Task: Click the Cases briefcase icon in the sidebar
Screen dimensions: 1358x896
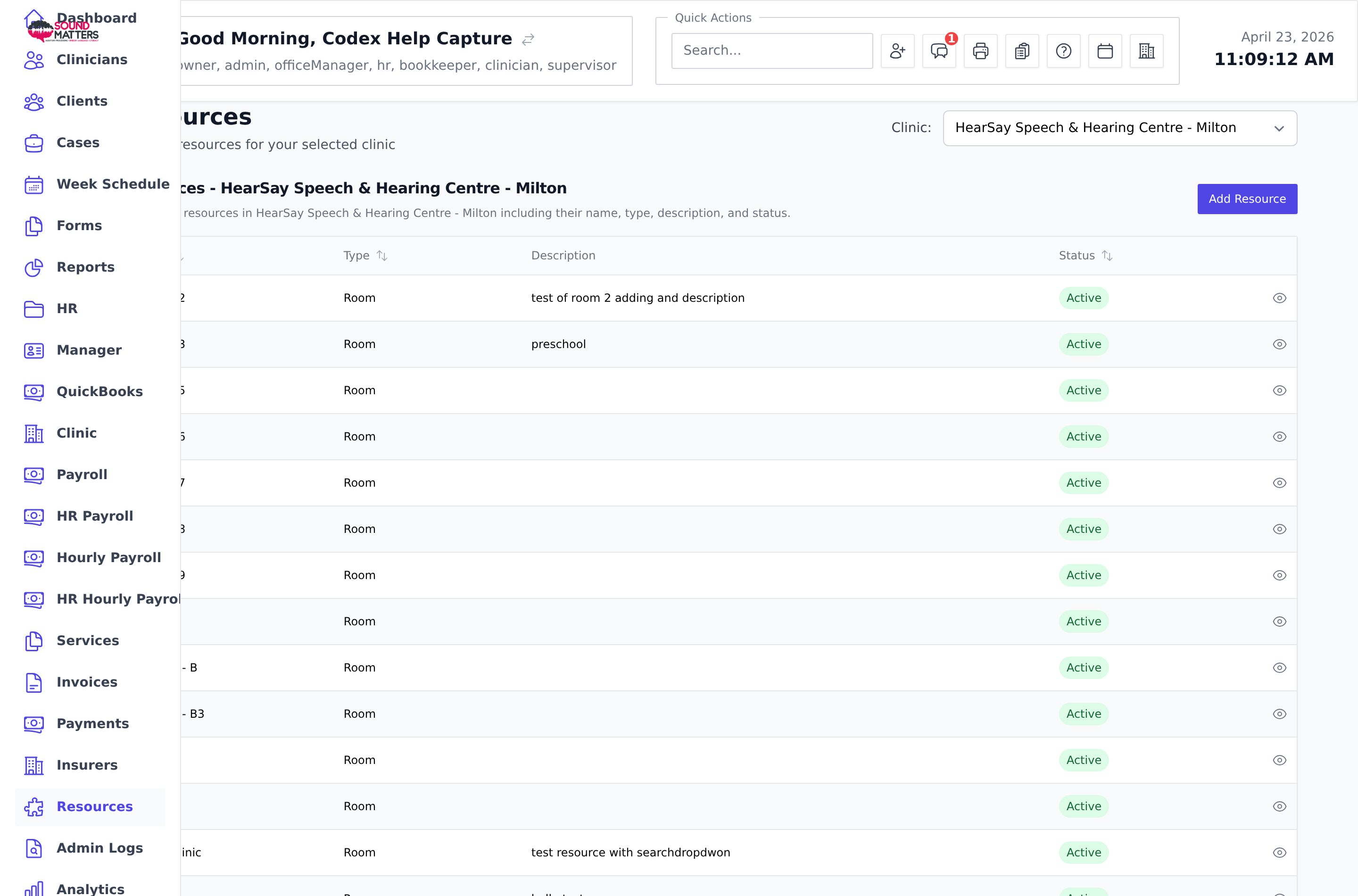Action: point(33,143)
